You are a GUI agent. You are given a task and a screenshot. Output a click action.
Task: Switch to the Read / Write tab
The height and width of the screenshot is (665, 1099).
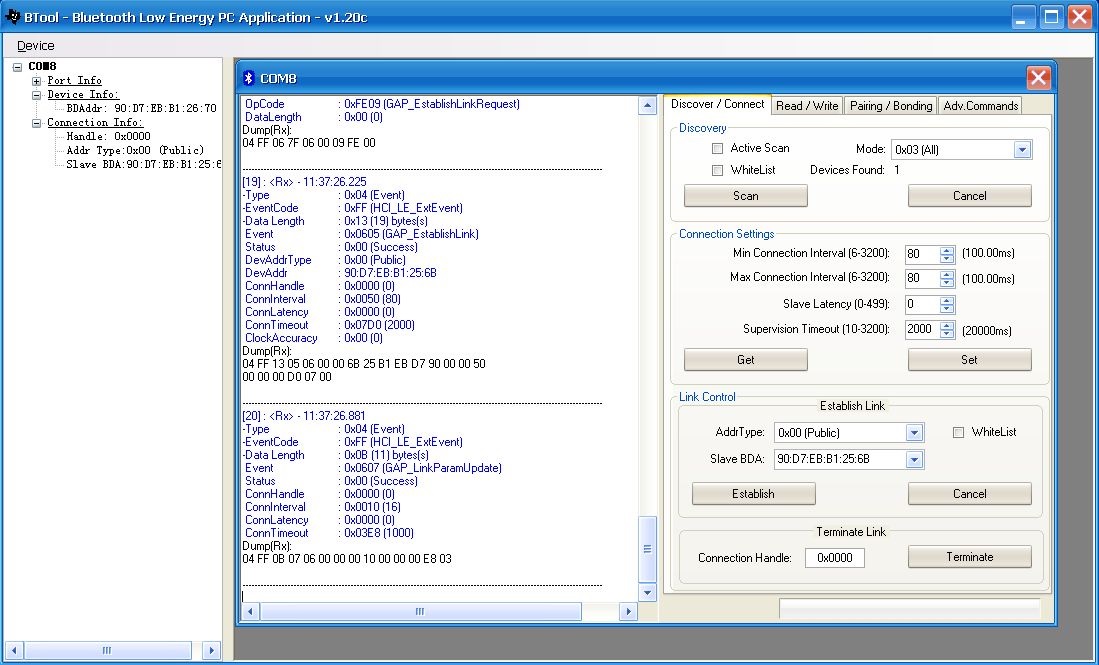tap(807, 106)
